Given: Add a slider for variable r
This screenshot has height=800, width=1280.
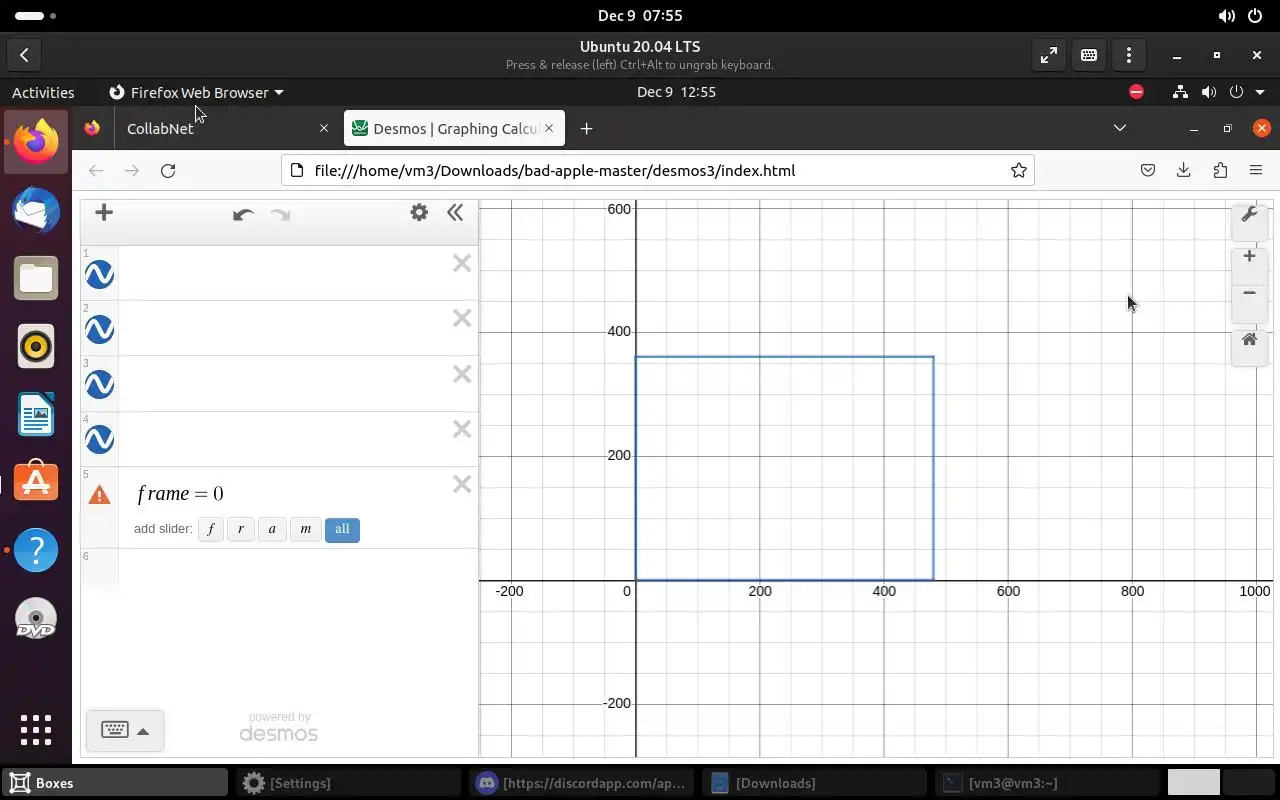Looking at the screenshot, I should coord(241,529).
